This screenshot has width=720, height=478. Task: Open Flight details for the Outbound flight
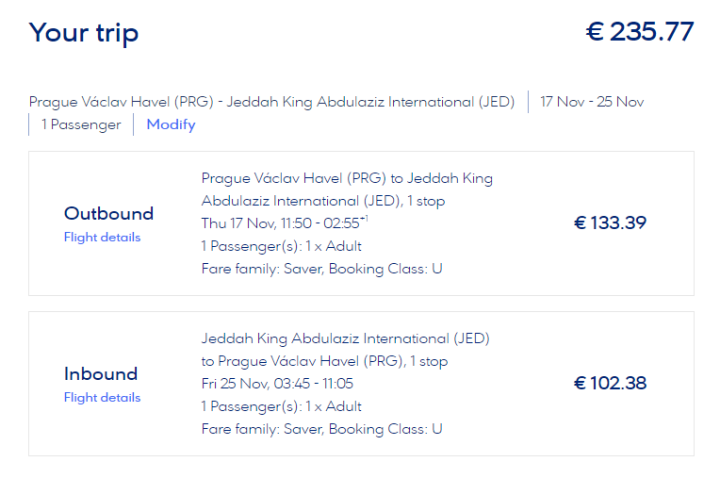pos(102,237)
